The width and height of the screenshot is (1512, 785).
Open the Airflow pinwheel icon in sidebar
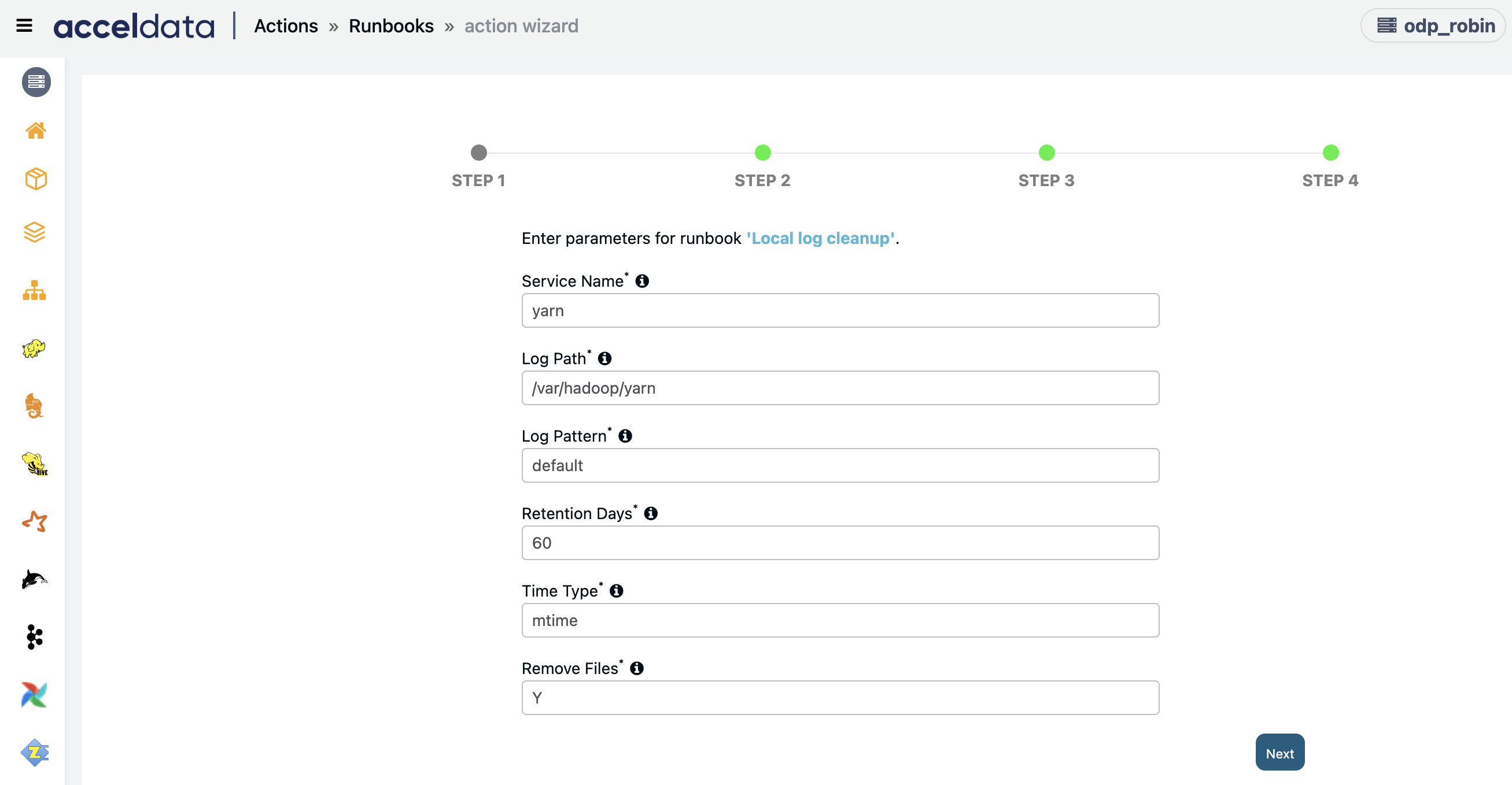(x=35, y=695)
